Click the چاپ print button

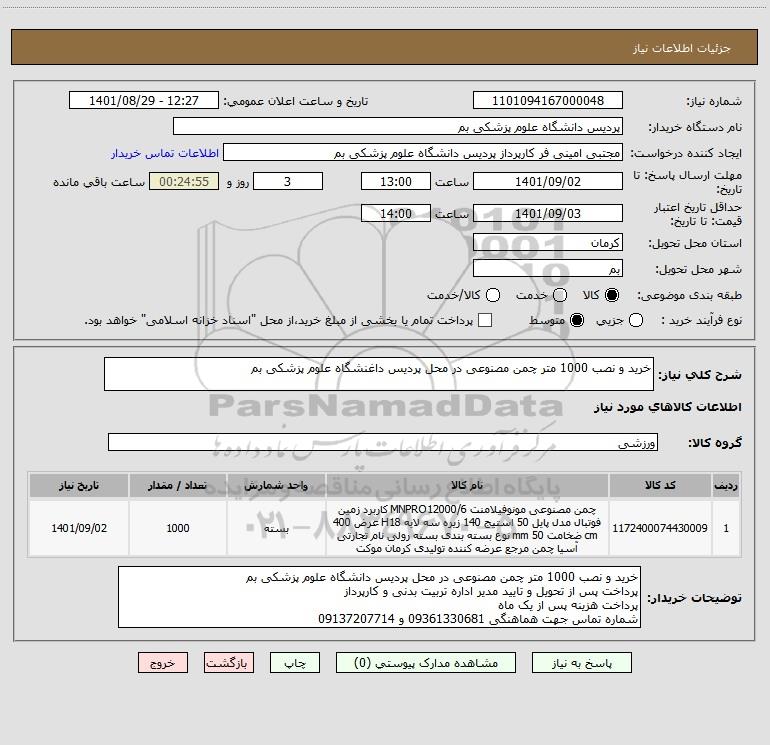pos(295,663)
